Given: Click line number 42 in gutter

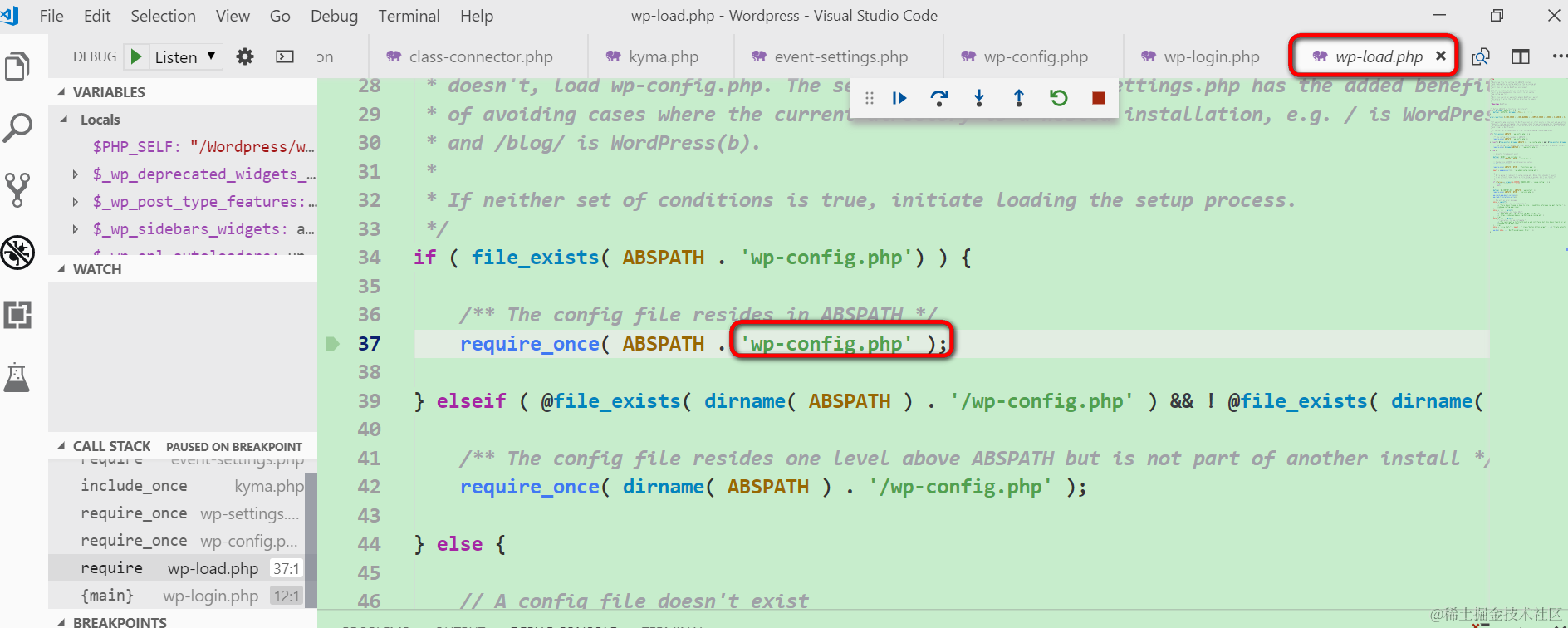Looking at the screenshot, I should tap(369, 487).
